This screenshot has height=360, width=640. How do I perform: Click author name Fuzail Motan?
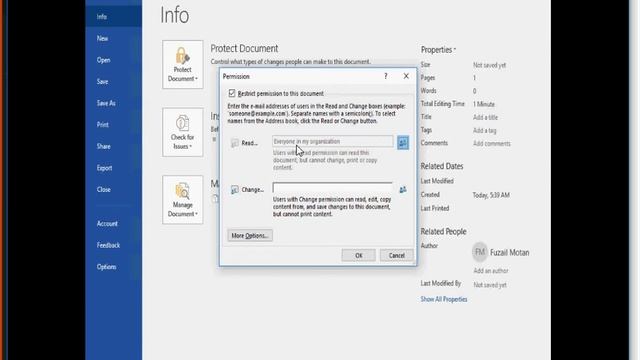pos(509,253)
